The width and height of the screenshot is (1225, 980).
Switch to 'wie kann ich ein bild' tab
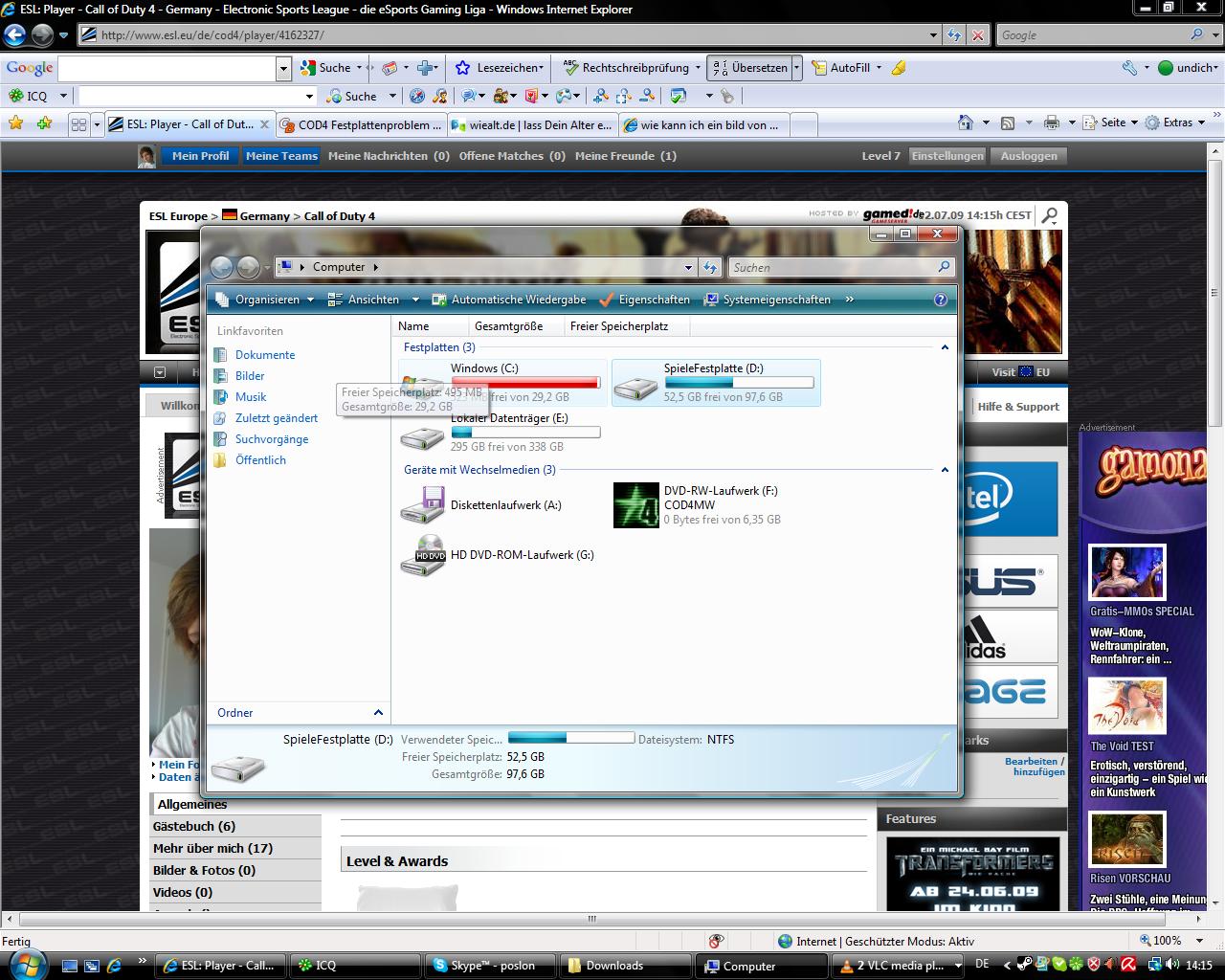point(704,124)
